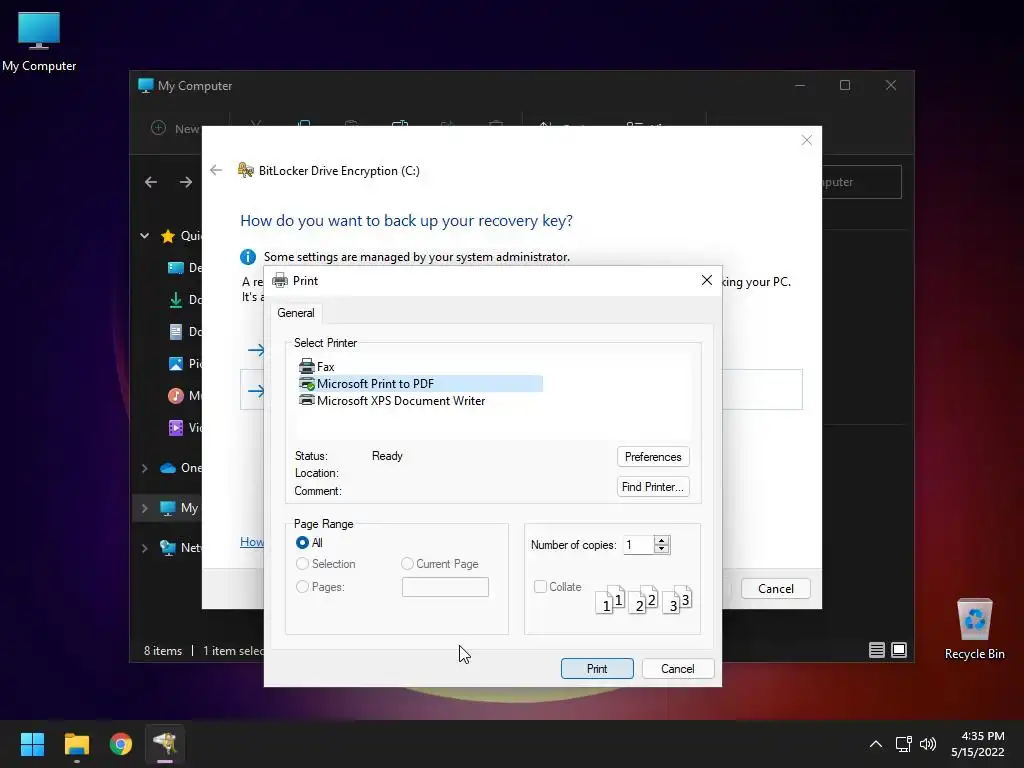The height and width of the screenshot is (768, 1024).
Task: Navigate back in My Computer window
Action: pos(151,182)
